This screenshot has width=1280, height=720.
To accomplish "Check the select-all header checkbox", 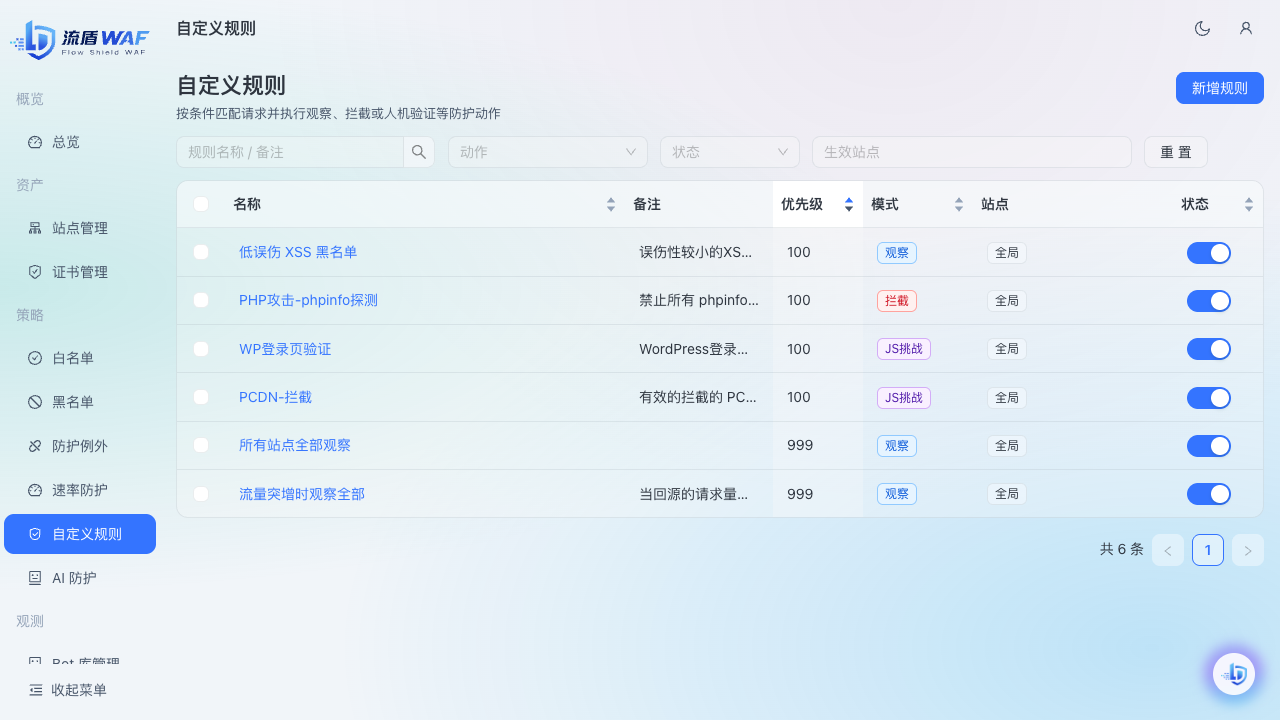I will (201, 204).
